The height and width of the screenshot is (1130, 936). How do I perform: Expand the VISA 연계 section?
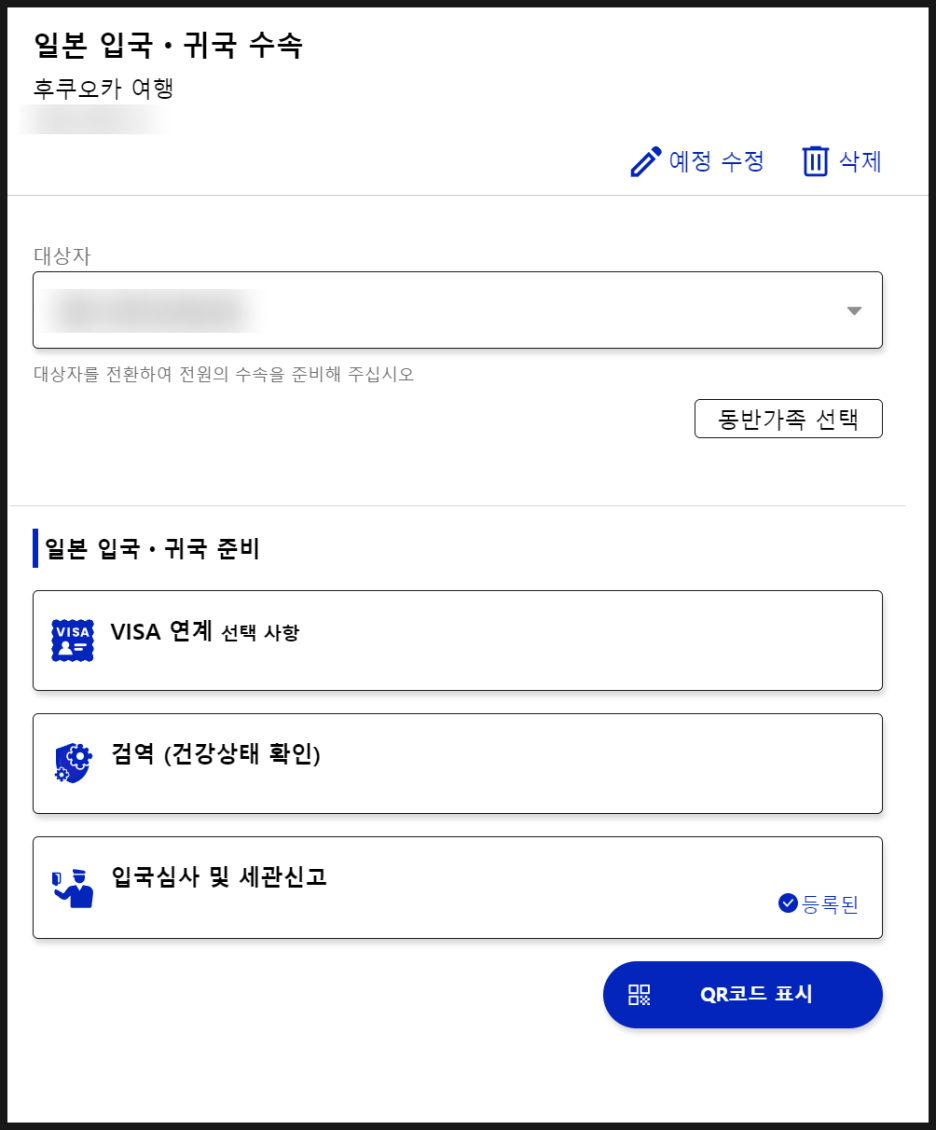click(x=458, y=639)
